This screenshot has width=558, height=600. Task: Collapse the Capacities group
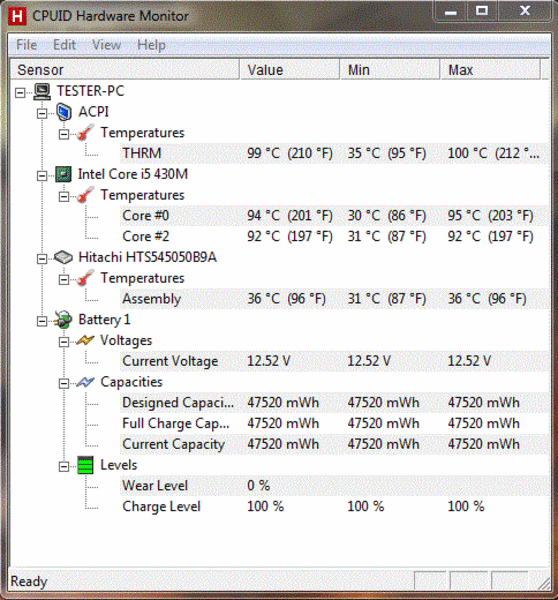64,383
